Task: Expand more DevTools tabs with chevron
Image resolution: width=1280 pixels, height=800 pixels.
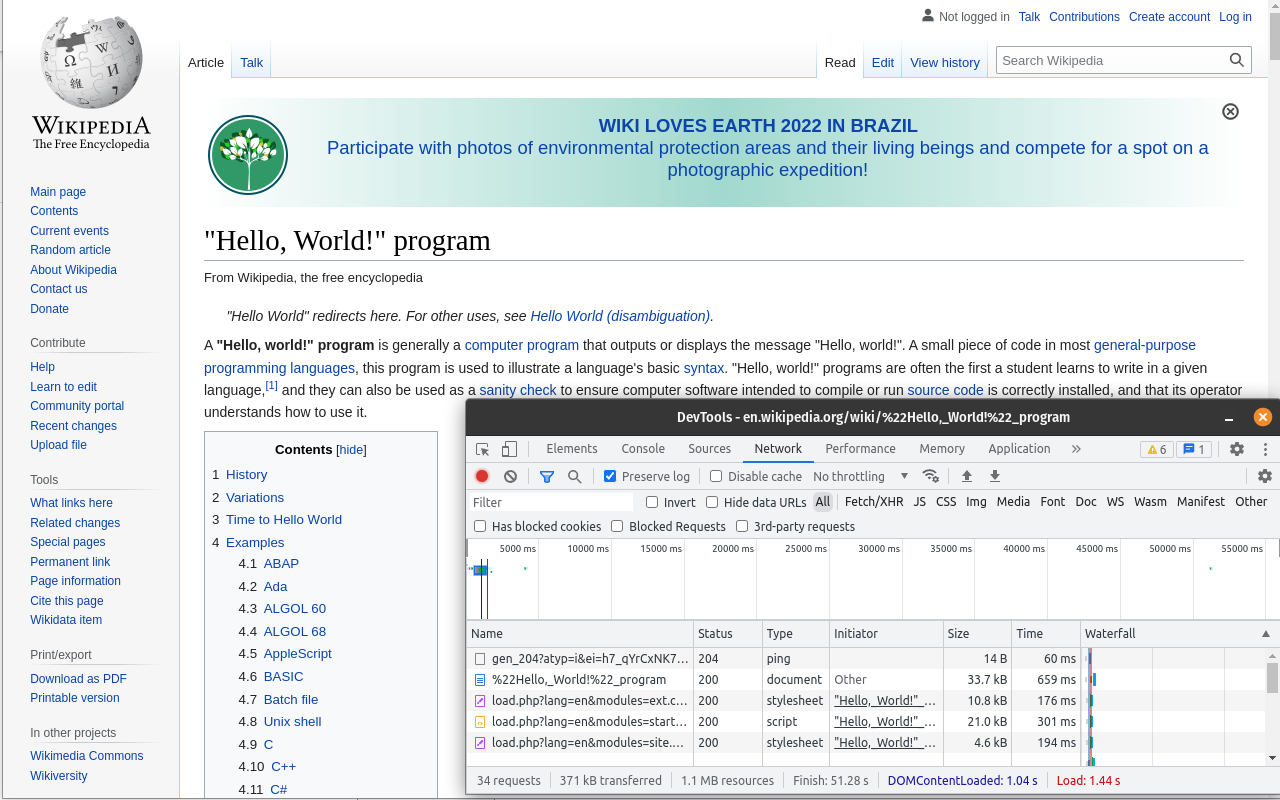Action: point(1076,449)
